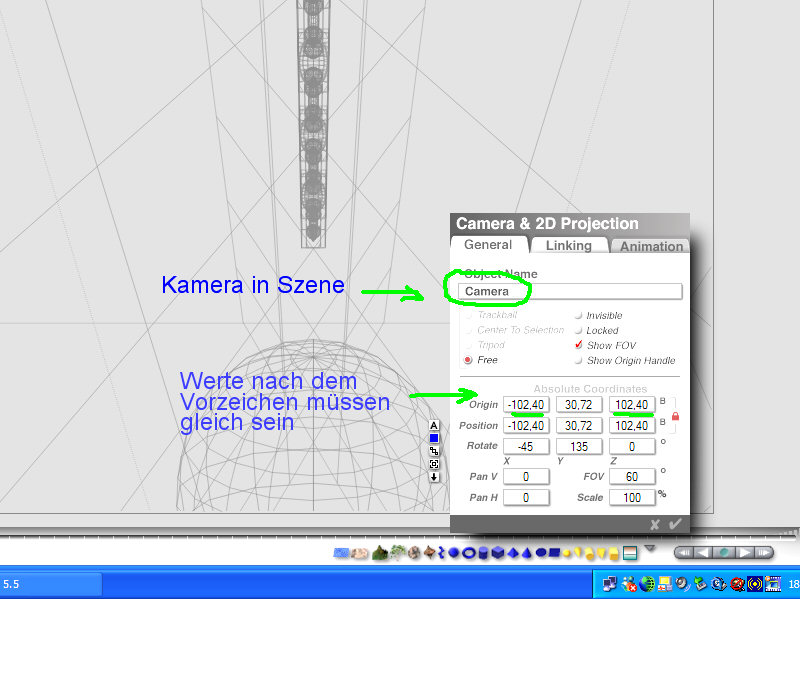Click Position Y field
Image resolution: width=800 pixels, height=684 pixels.
pos(579,425)
